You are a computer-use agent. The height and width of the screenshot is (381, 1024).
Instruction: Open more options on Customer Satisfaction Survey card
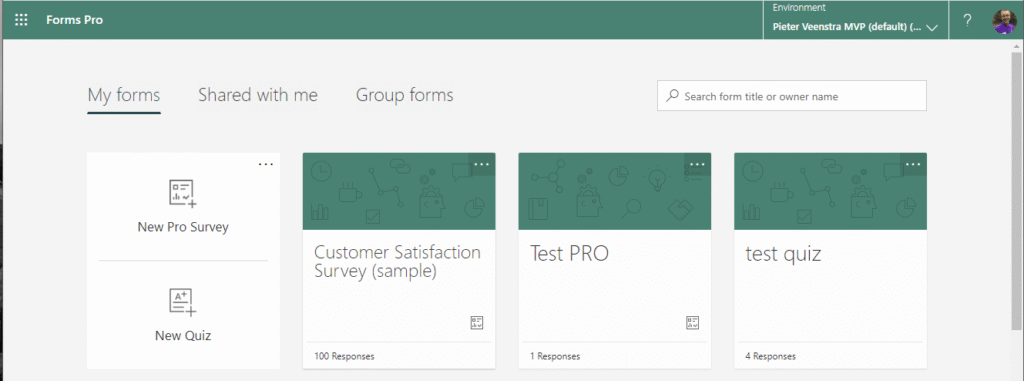[x=481, y=164]
